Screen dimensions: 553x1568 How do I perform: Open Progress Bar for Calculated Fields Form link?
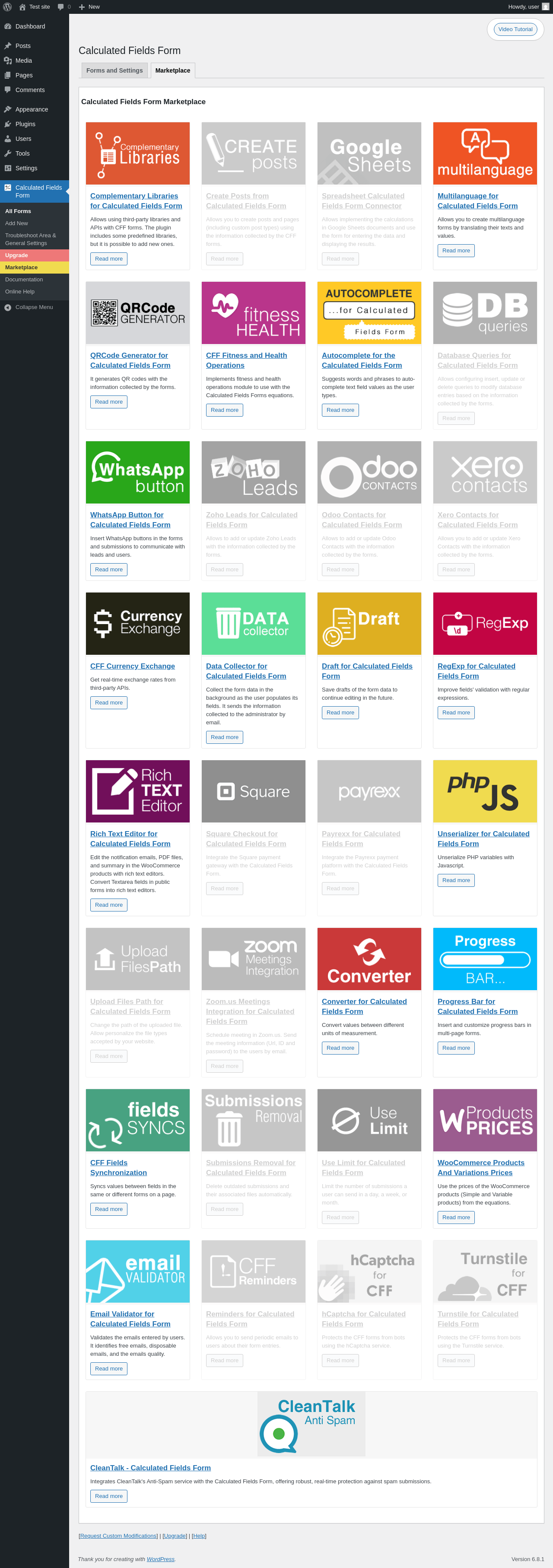(477, 1006)
